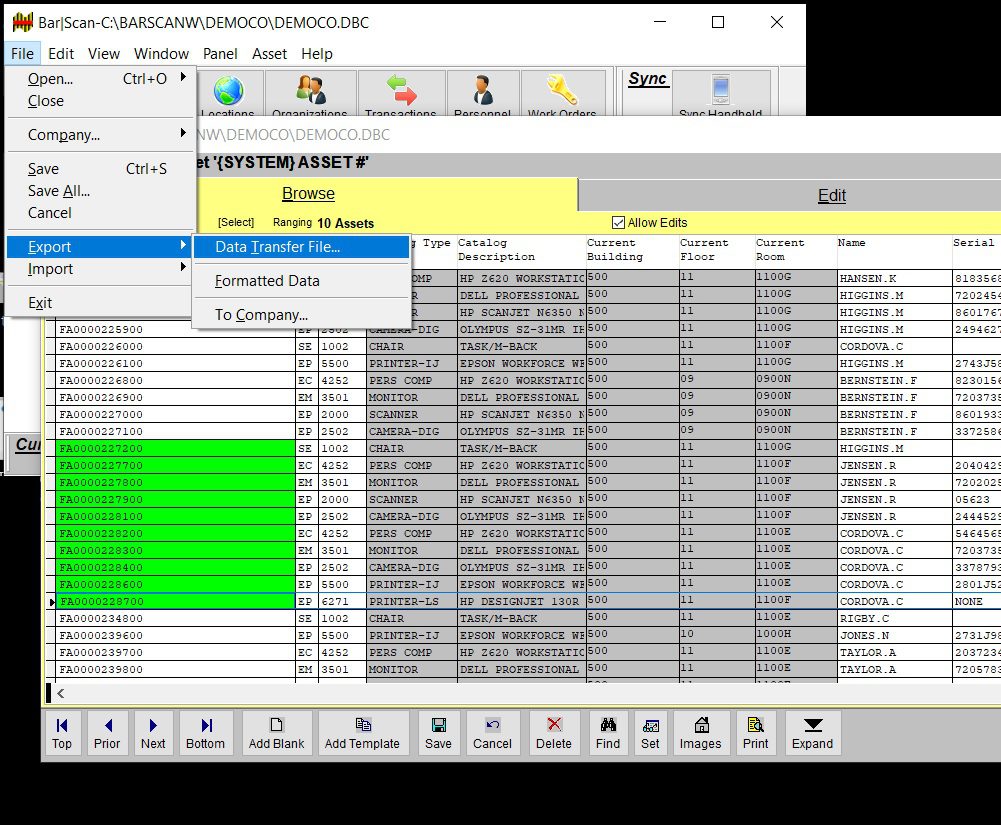The height and width of the screenshot is (825, 1001).
Task: Click the Cancel undo button in the bottom toolbar
Action: click(x=492, y=733)
